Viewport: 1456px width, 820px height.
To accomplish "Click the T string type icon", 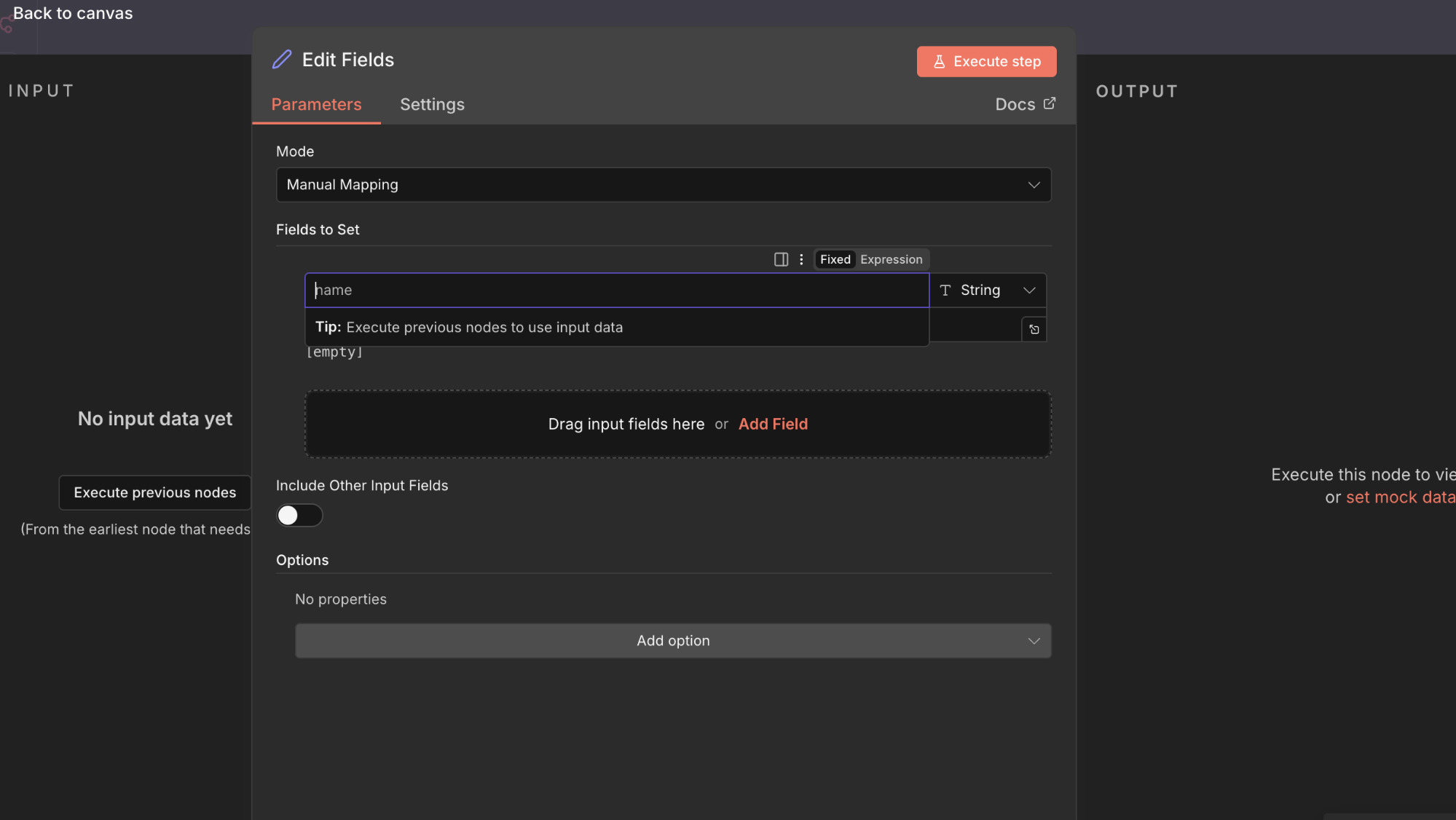I will 945,291.
